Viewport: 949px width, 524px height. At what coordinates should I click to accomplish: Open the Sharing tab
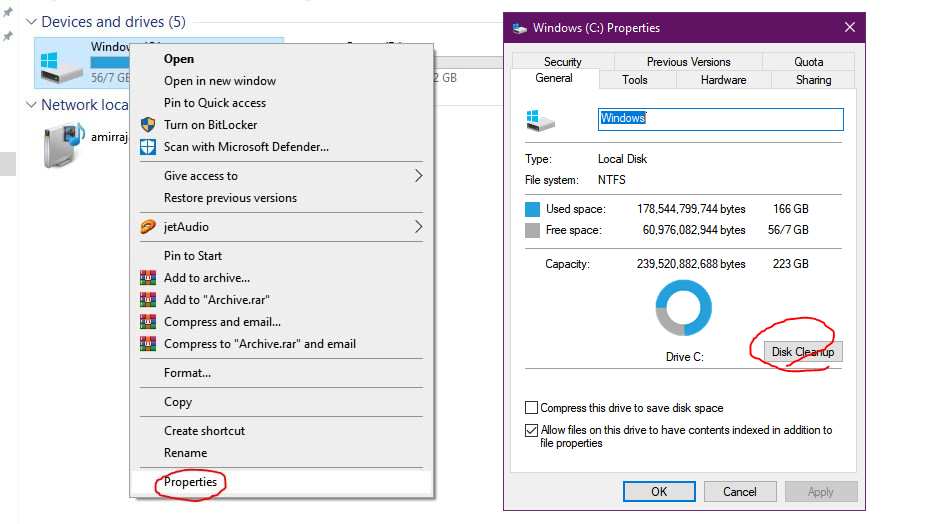point(813,80)
